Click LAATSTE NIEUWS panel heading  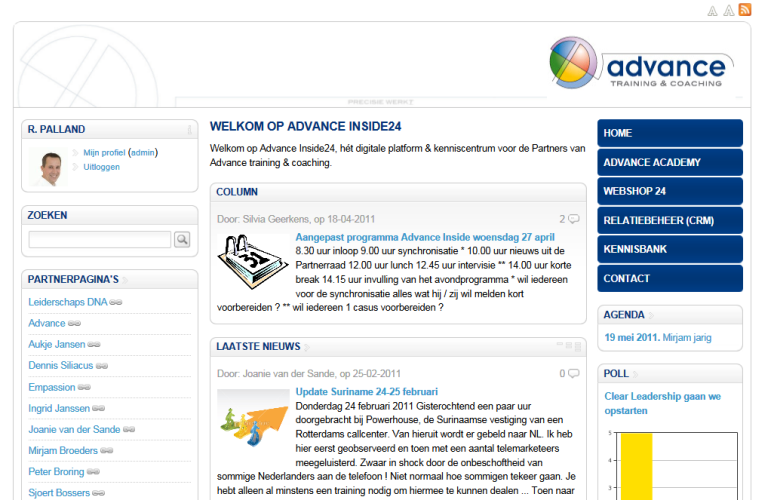[258, 346]
